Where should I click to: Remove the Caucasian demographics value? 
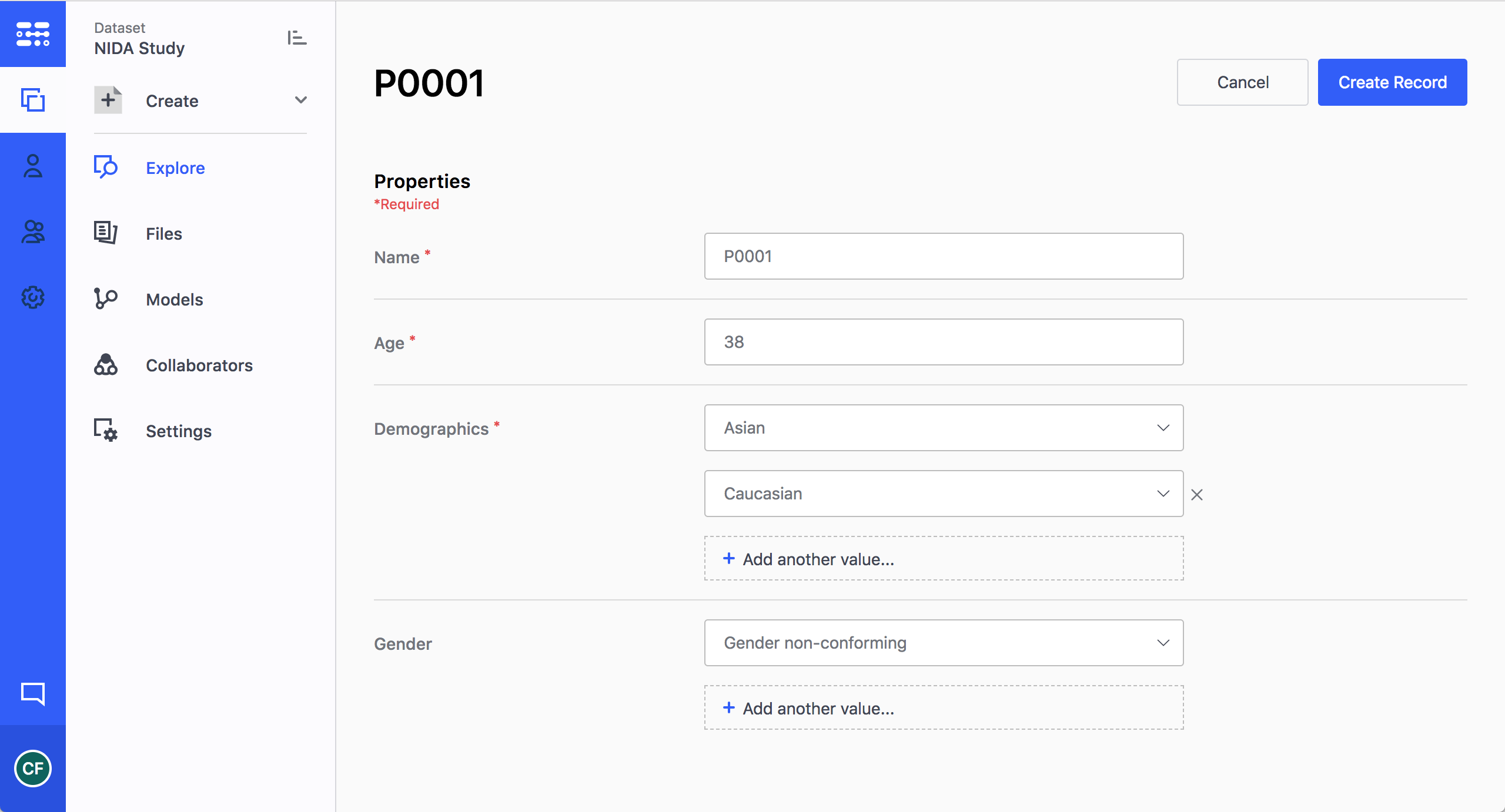[x=1197, y=495]
